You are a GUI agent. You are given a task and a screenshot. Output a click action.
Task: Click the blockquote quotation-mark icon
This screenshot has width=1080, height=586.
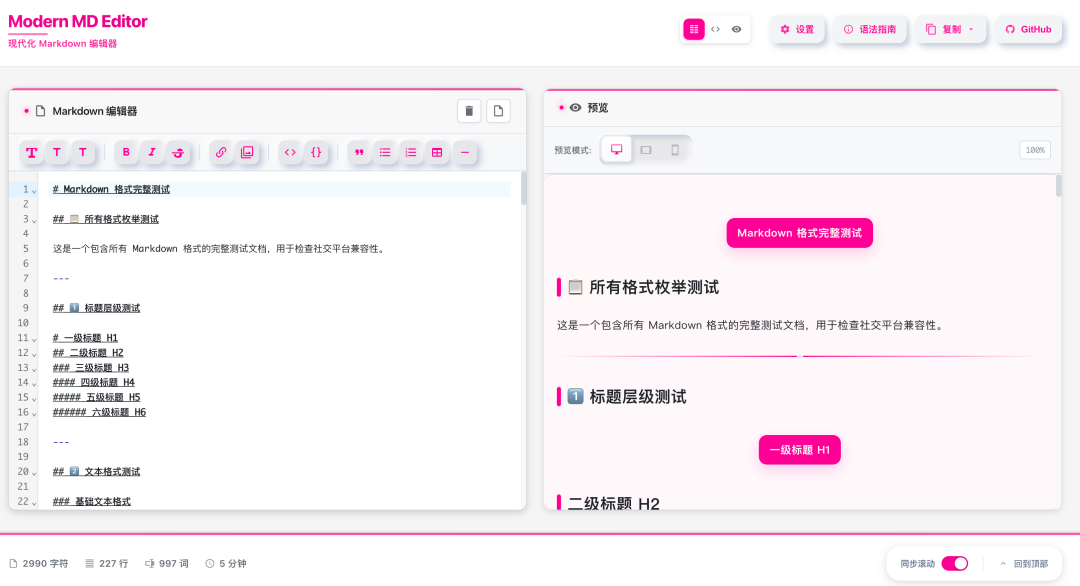pyautogui.click(x=359, y=151)
